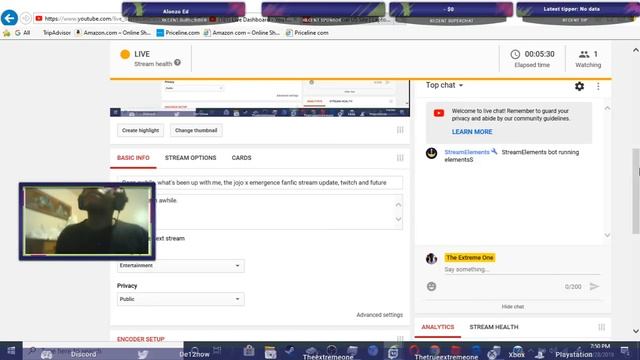The height and width of the screenshot is (360, 640).
Task: Click the stream title input field
Action: click(x=260, y=182)
